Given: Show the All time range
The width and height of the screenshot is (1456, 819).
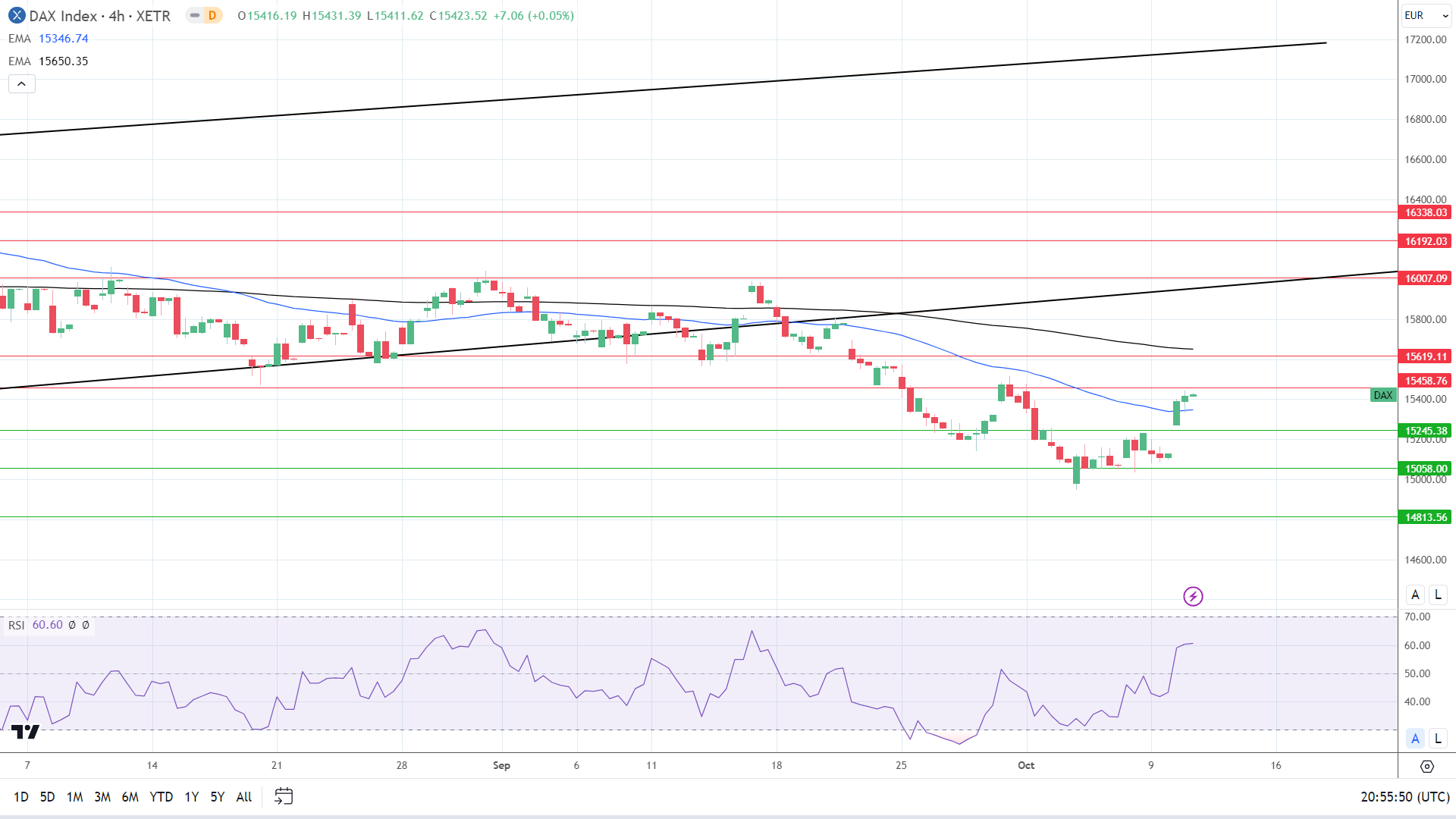Looking at the screenshot, I should (243, 797).
